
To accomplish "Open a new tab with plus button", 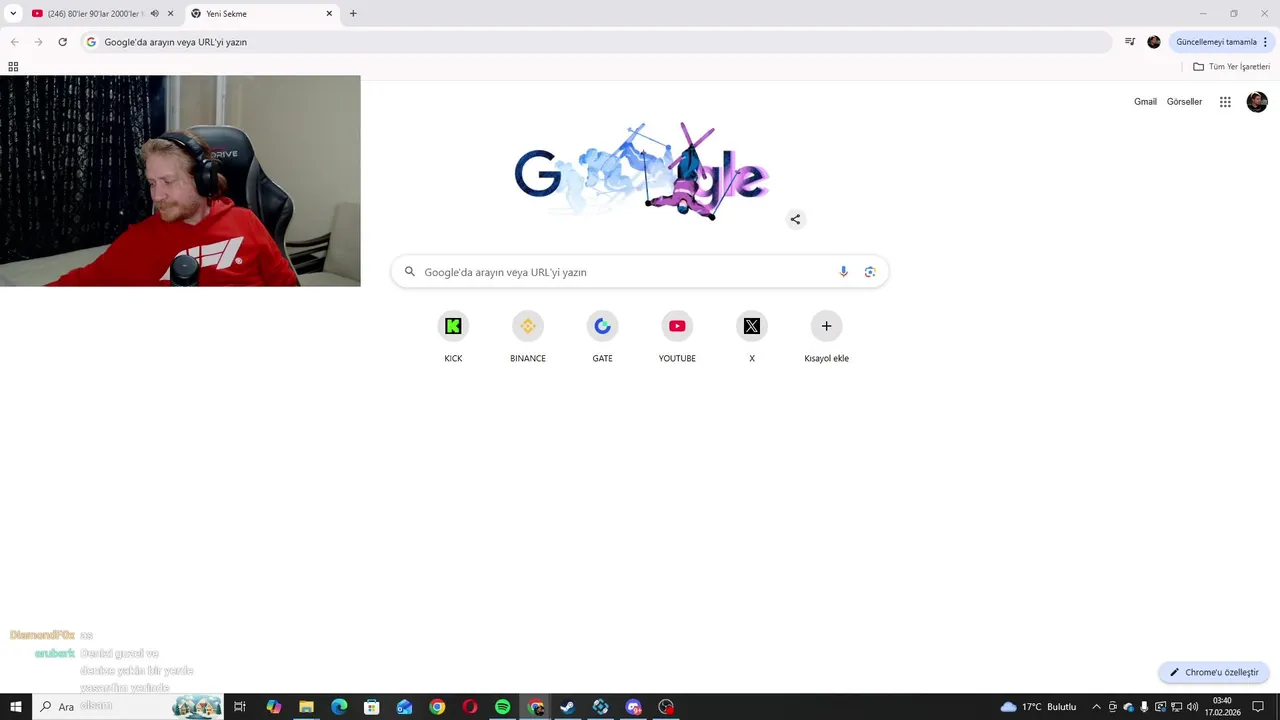I will (353, 14).
